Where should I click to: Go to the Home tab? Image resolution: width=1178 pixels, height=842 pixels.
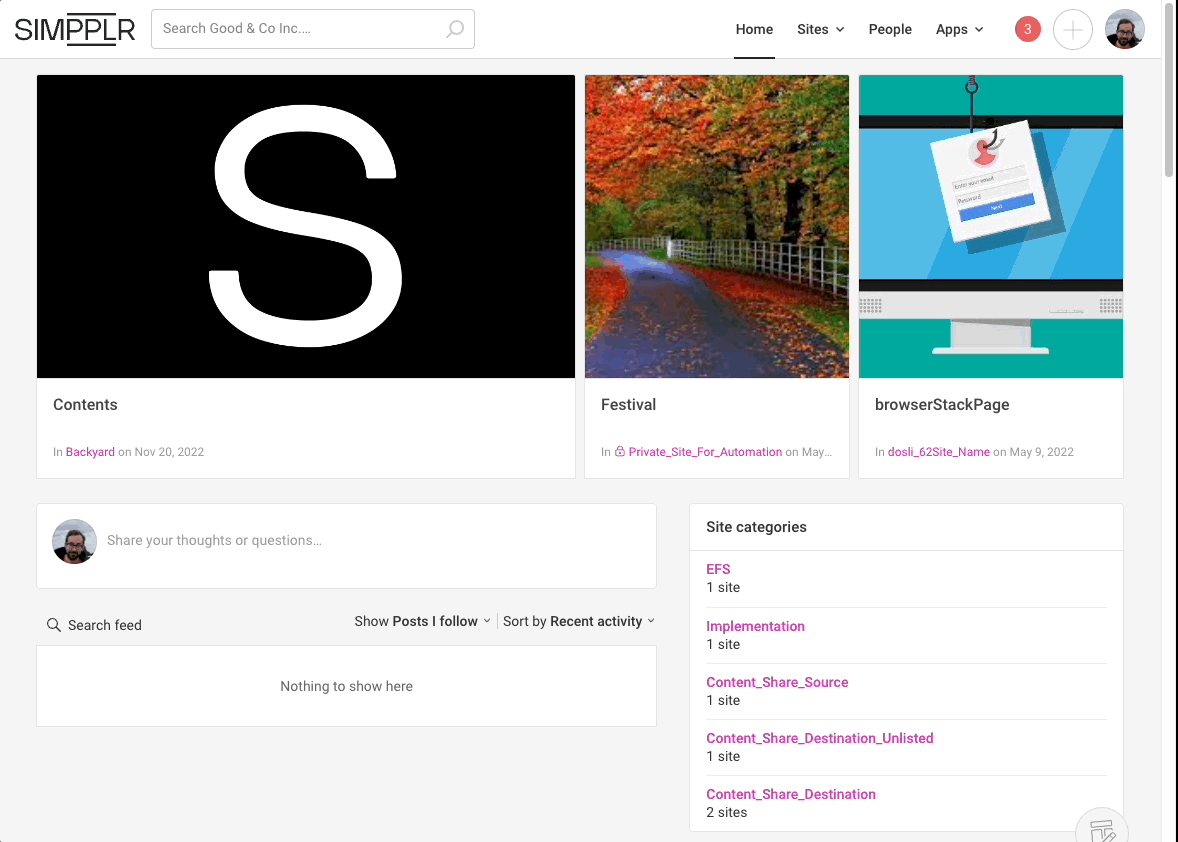point(754,29)
